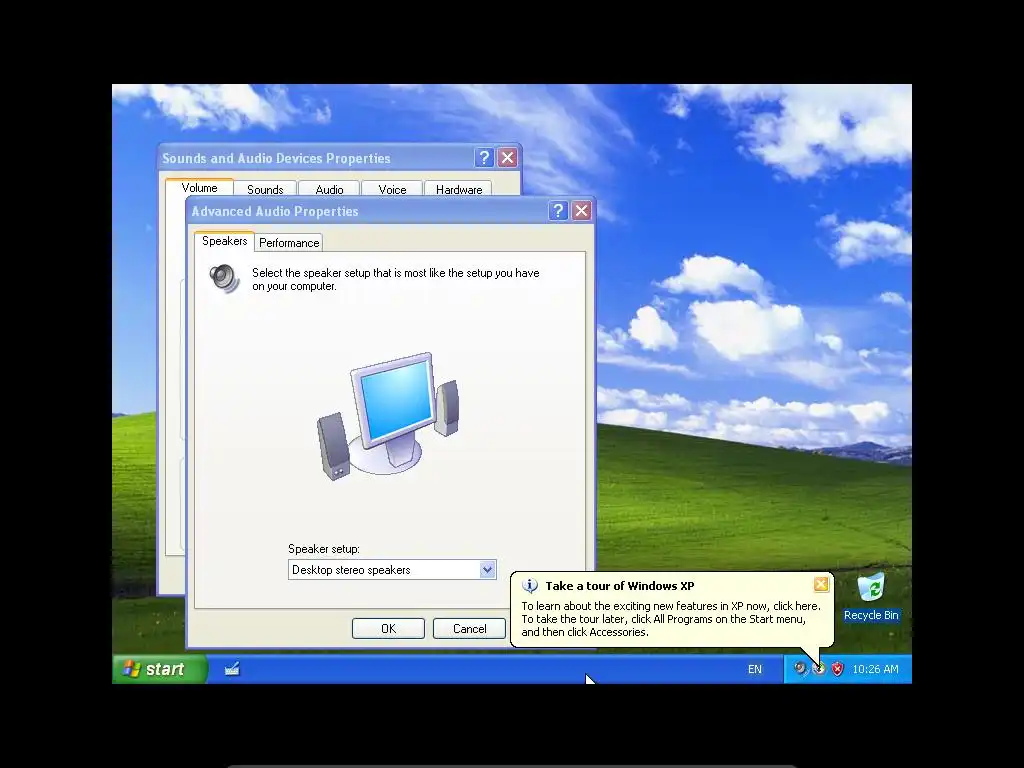The height and width of the screenshot is (768, 1024).
Task: Dismiss the Windows XP tour balloon
Action: (821, 584)
